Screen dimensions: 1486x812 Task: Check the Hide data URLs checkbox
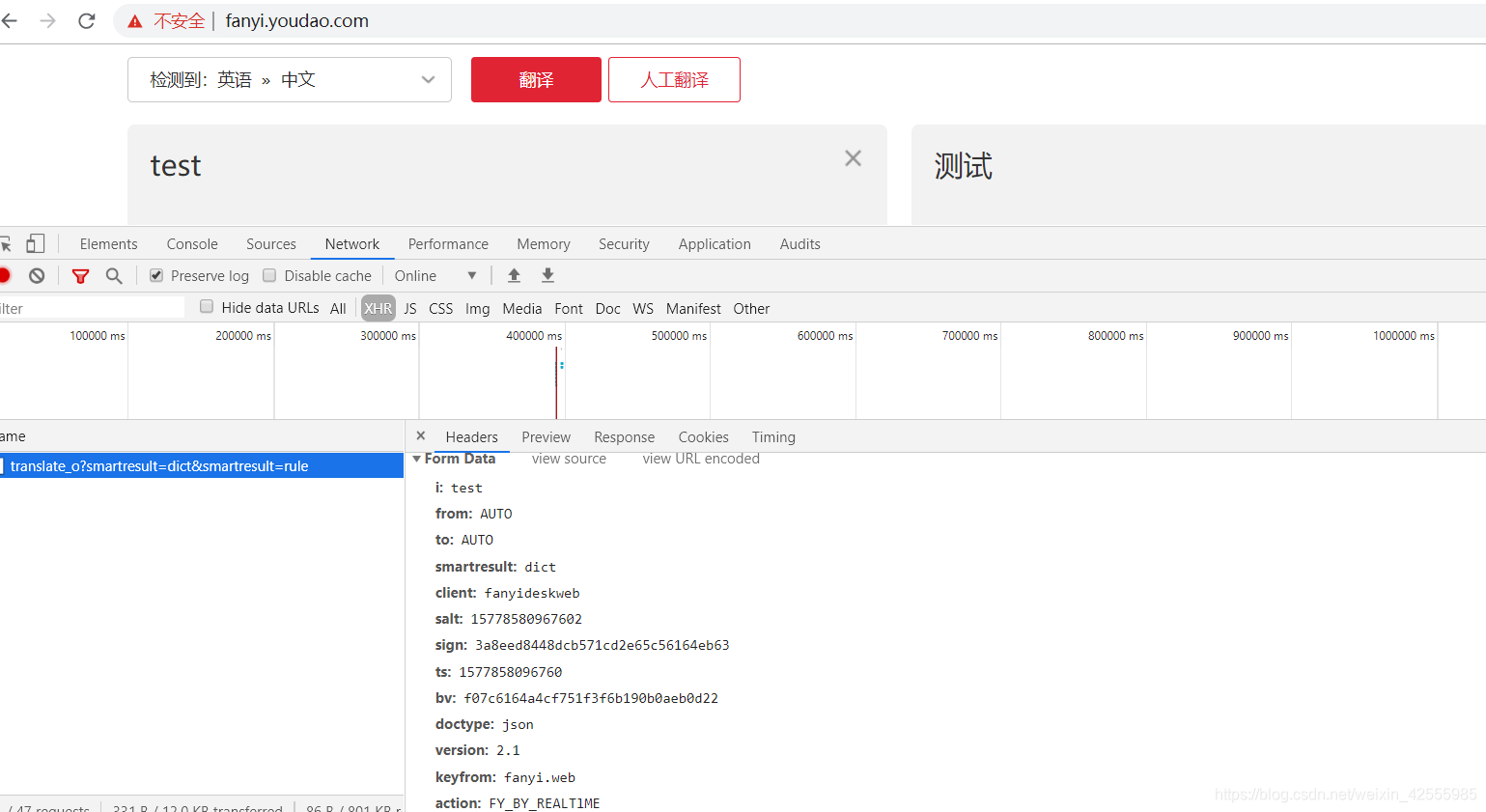pyautogui.click(x=207, y=307)
